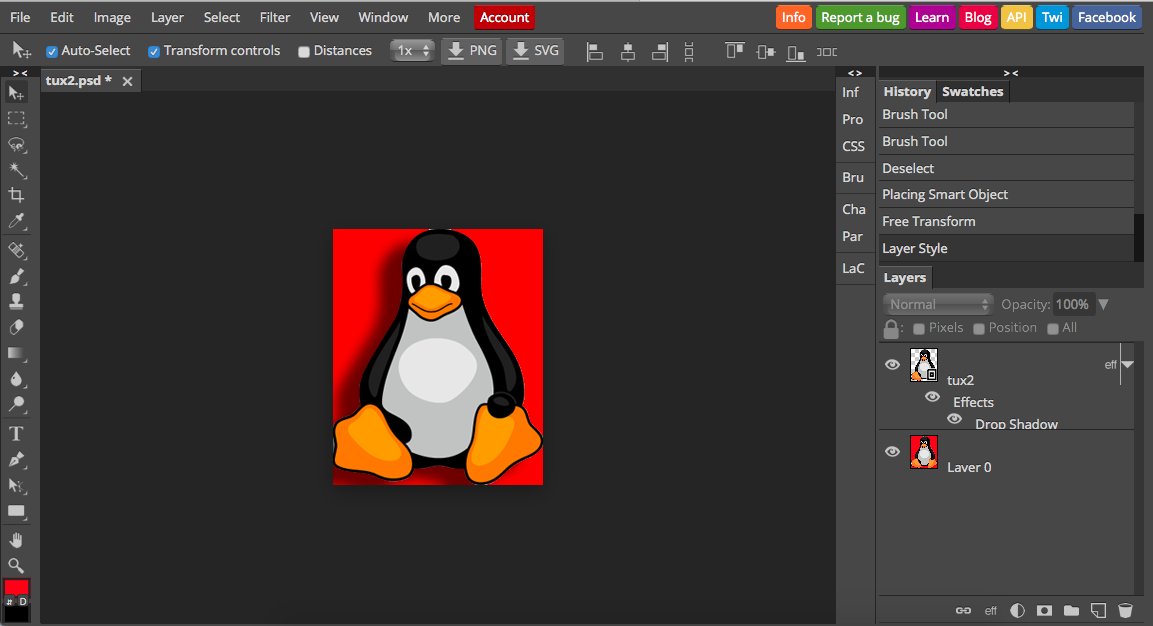Open the 1x export scale dropdown

click(413, 51)
